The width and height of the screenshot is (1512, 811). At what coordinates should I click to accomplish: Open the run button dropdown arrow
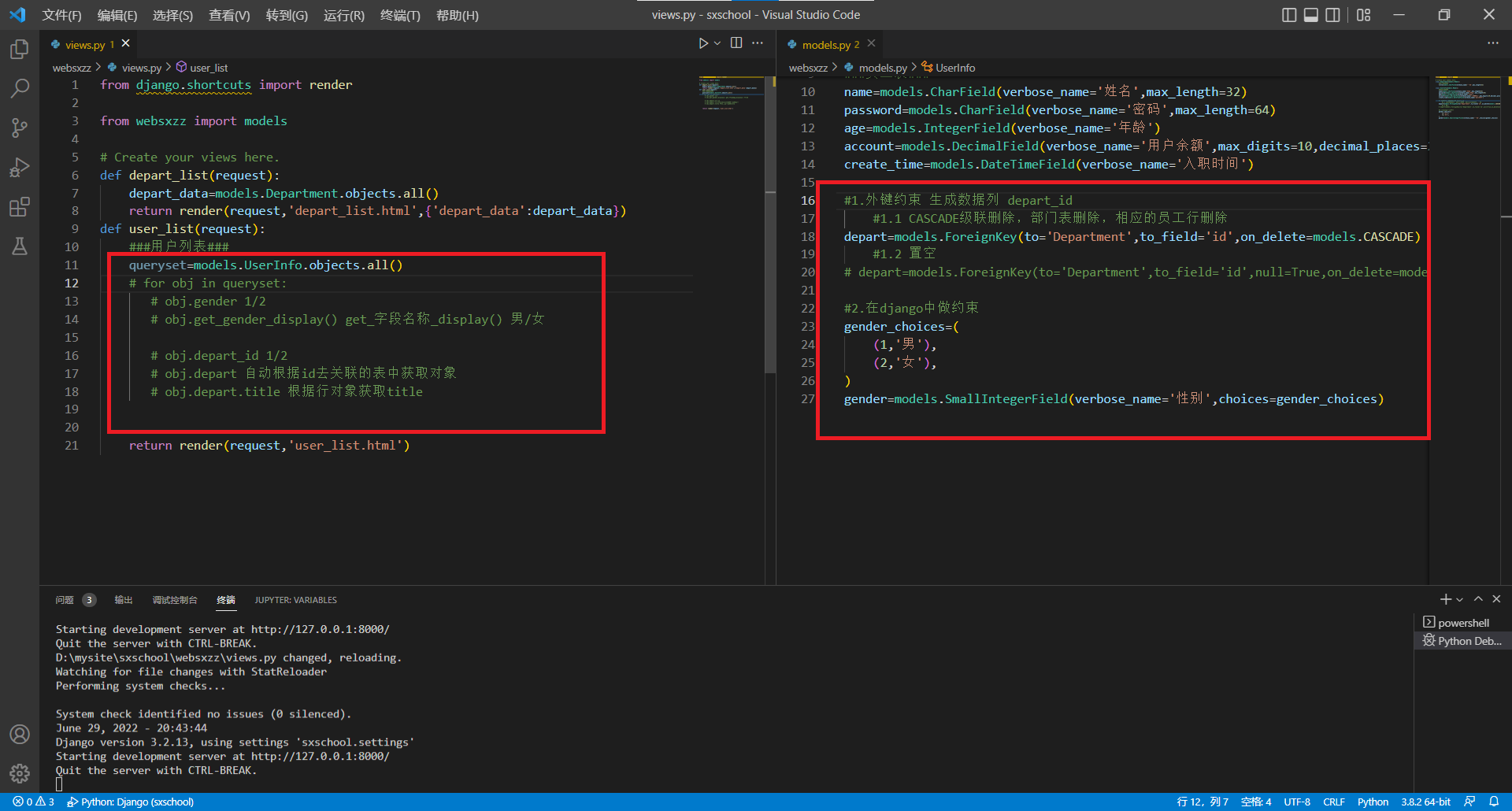click(717, 43)
